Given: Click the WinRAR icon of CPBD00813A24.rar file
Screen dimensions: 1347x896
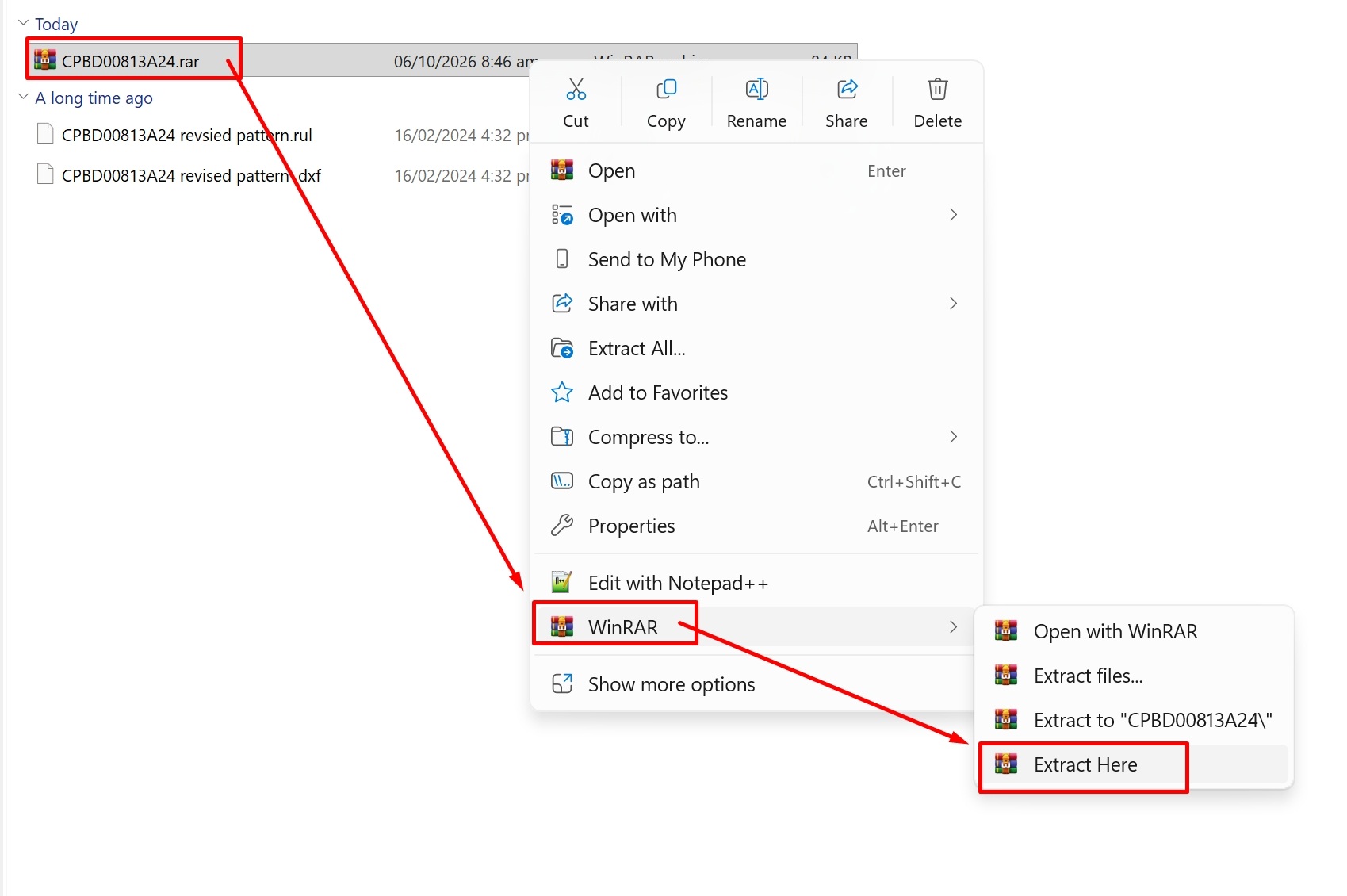Looking at the screenshot, I should (45, 60).
